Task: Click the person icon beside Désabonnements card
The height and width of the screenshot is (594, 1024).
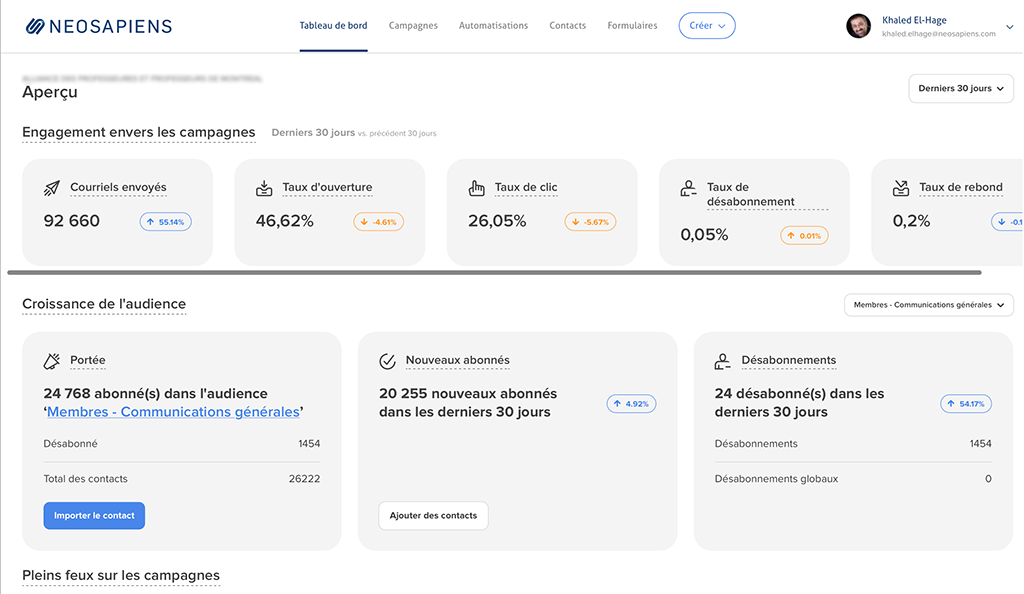Action: coord(723,361)
